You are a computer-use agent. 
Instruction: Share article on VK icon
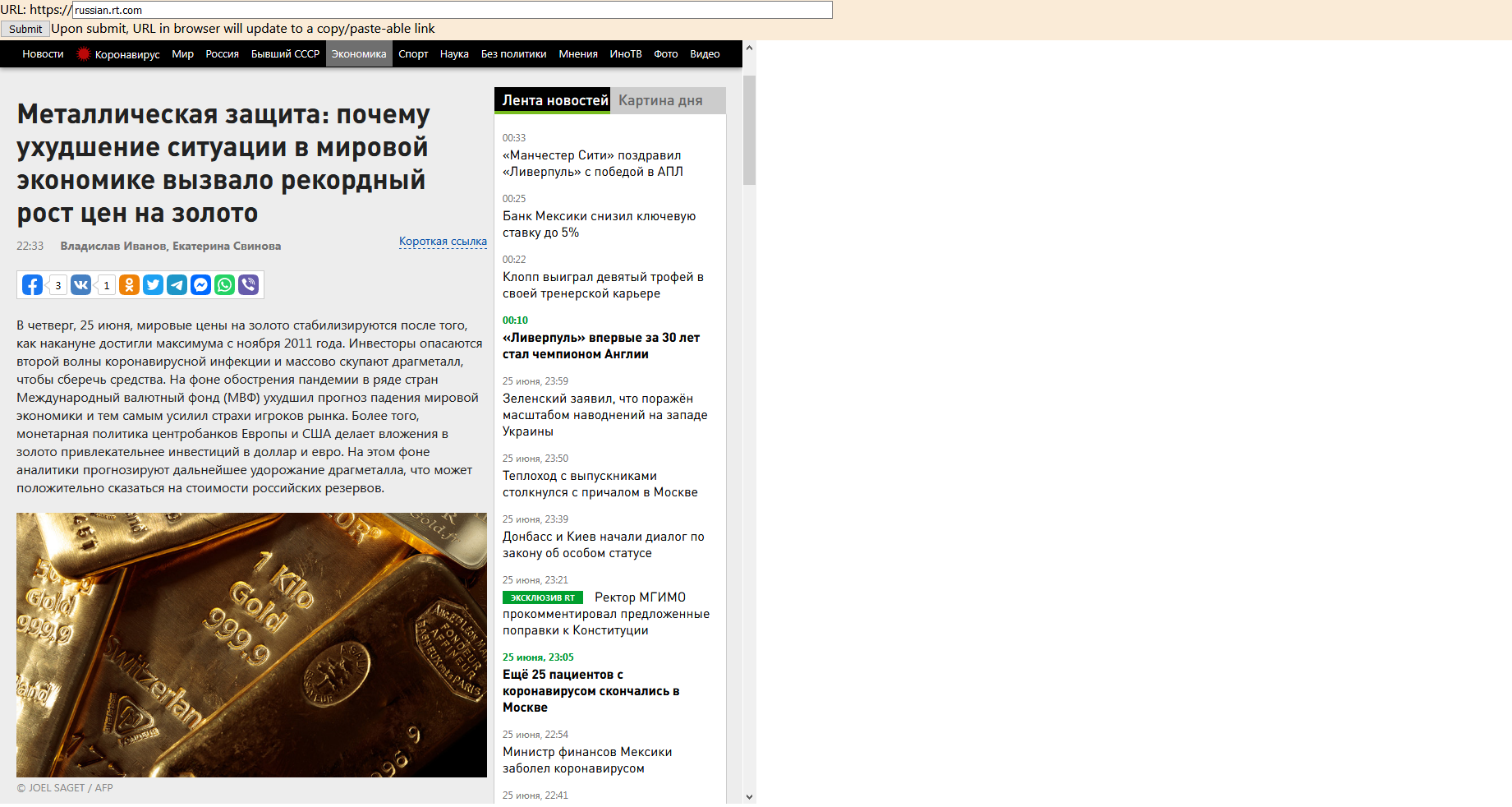[80, 285]
